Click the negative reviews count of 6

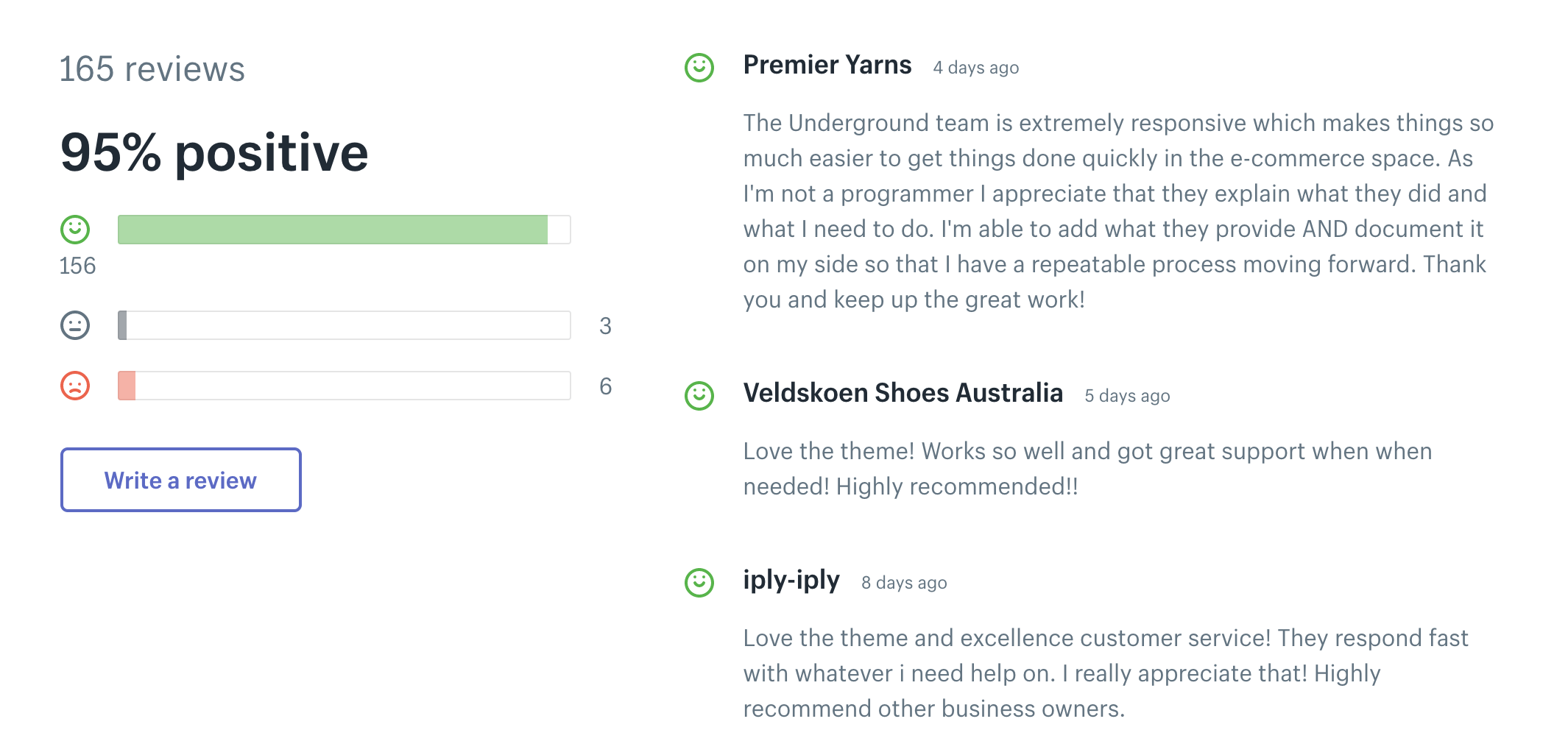coord(605,386)
